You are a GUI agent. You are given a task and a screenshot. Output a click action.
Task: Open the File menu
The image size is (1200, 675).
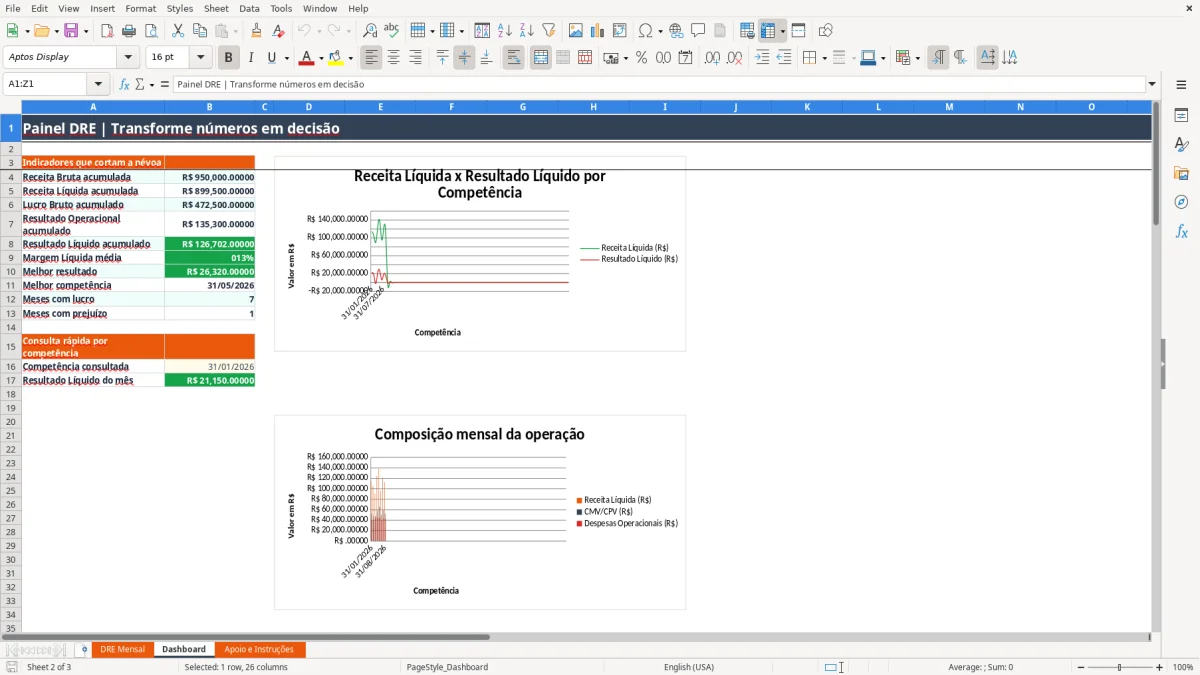[x=13, y=8]
